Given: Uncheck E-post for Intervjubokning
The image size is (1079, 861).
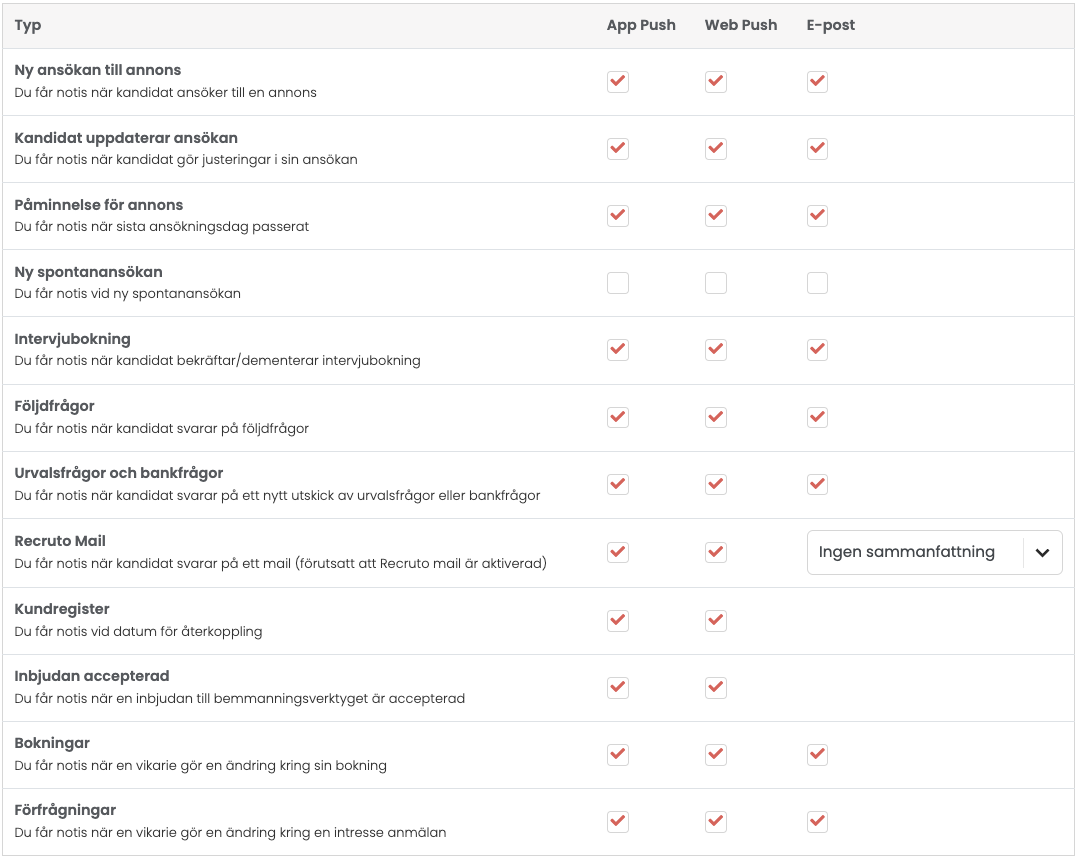Looking at the screenshot, I should [x=817, y=350].
